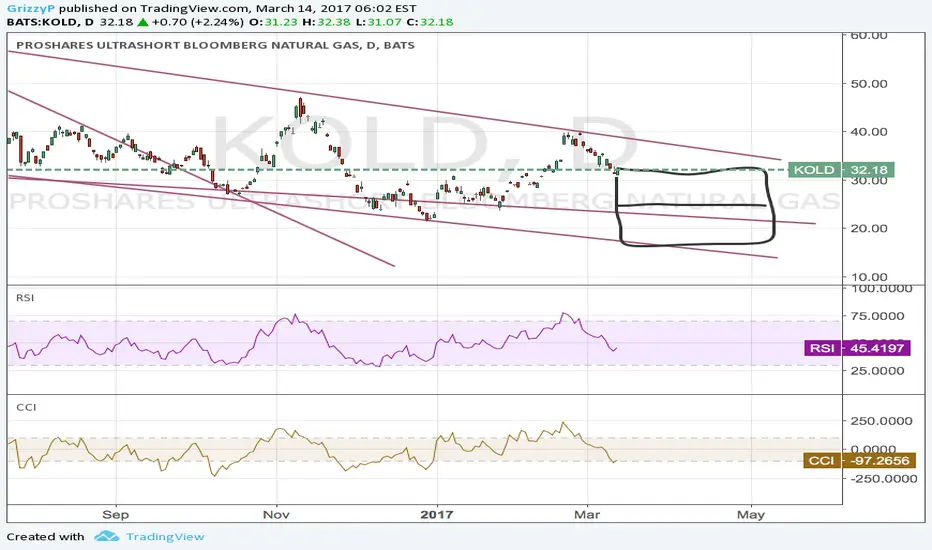Click the BATS:KOLD, D symbol label
932x550 pixels.
[x=51, y=22]
